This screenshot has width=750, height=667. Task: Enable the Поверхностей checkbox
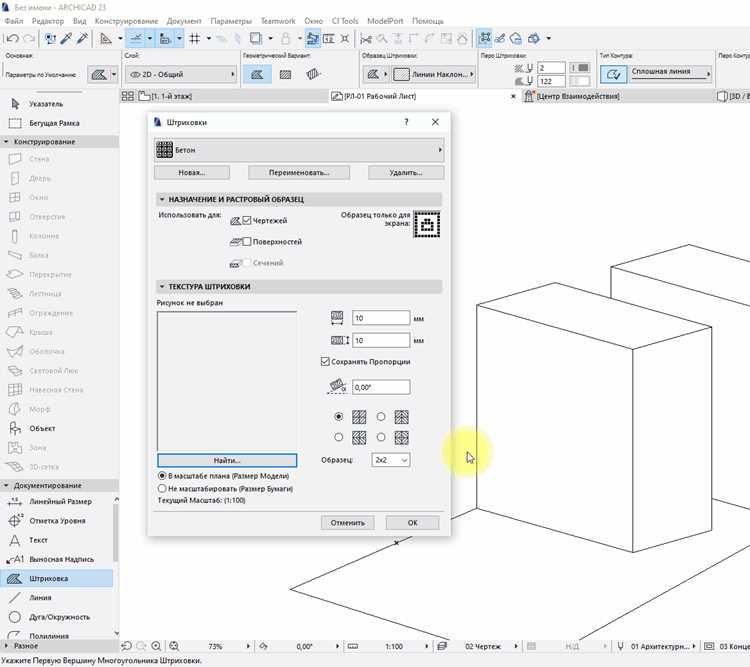247,242
